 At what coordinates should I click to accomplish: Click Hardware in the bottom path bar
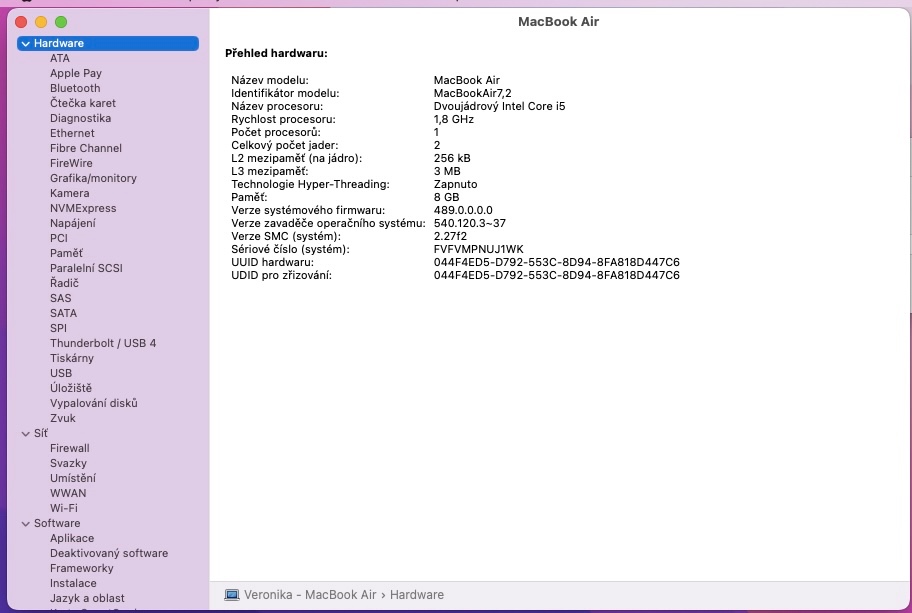416,594
